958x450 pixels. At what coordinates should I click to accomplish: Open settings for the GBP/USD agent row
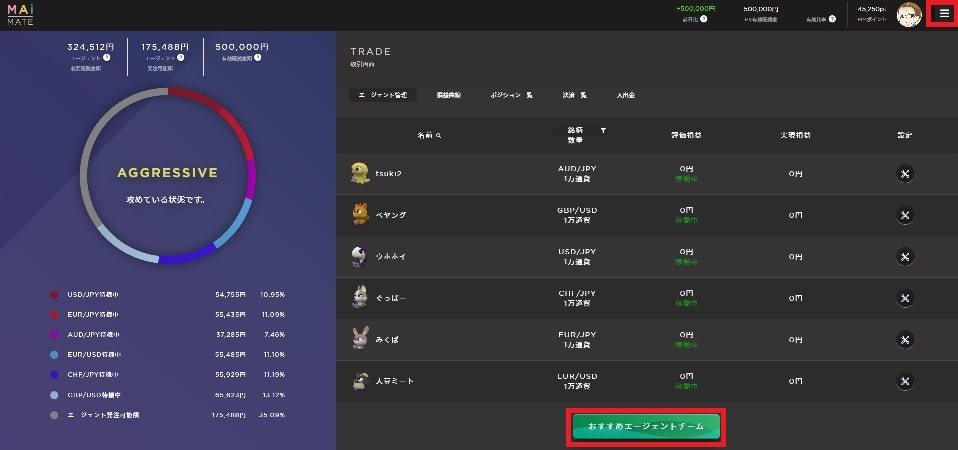(905, 216)
